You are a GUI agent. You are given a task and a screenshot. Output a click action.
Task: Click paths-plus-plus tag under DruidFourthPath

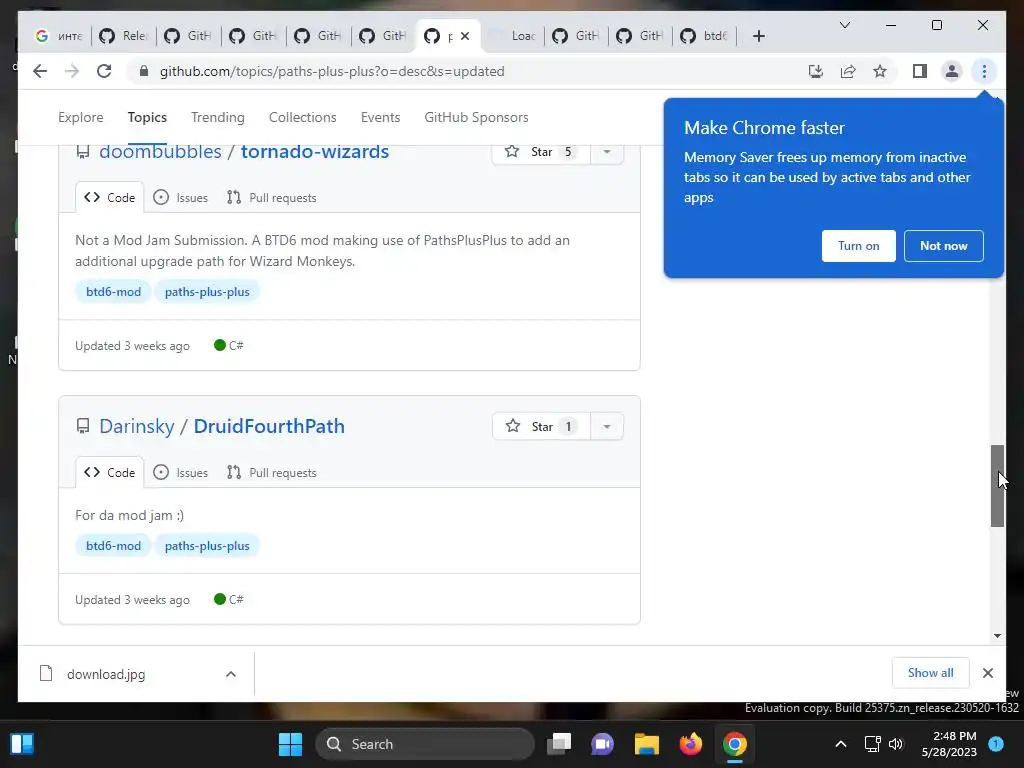coord(207,546)
